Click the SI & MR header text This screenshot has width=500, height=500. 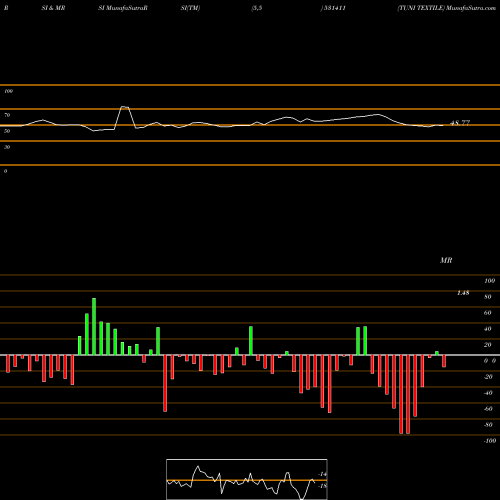(53, 8)
